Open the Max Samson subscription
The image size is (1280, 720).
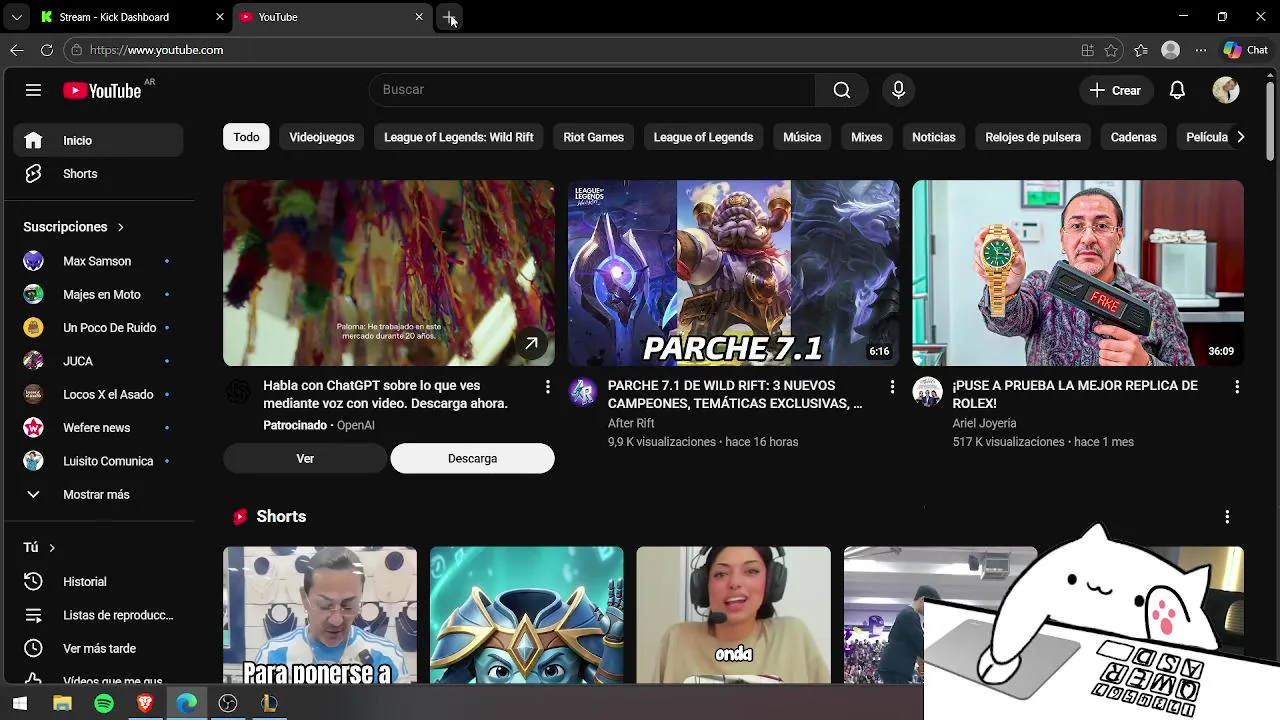[98, 261]
